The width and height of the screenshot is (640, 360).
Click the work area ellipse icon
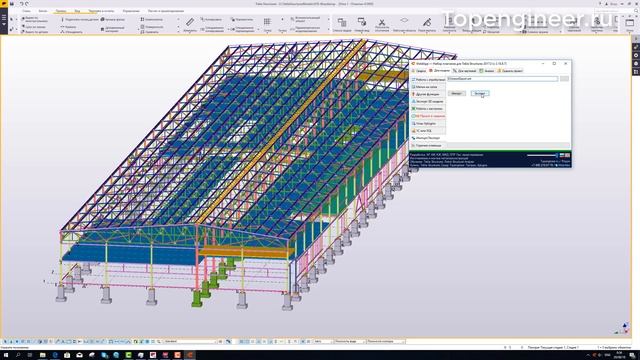(x=404, y=20)
